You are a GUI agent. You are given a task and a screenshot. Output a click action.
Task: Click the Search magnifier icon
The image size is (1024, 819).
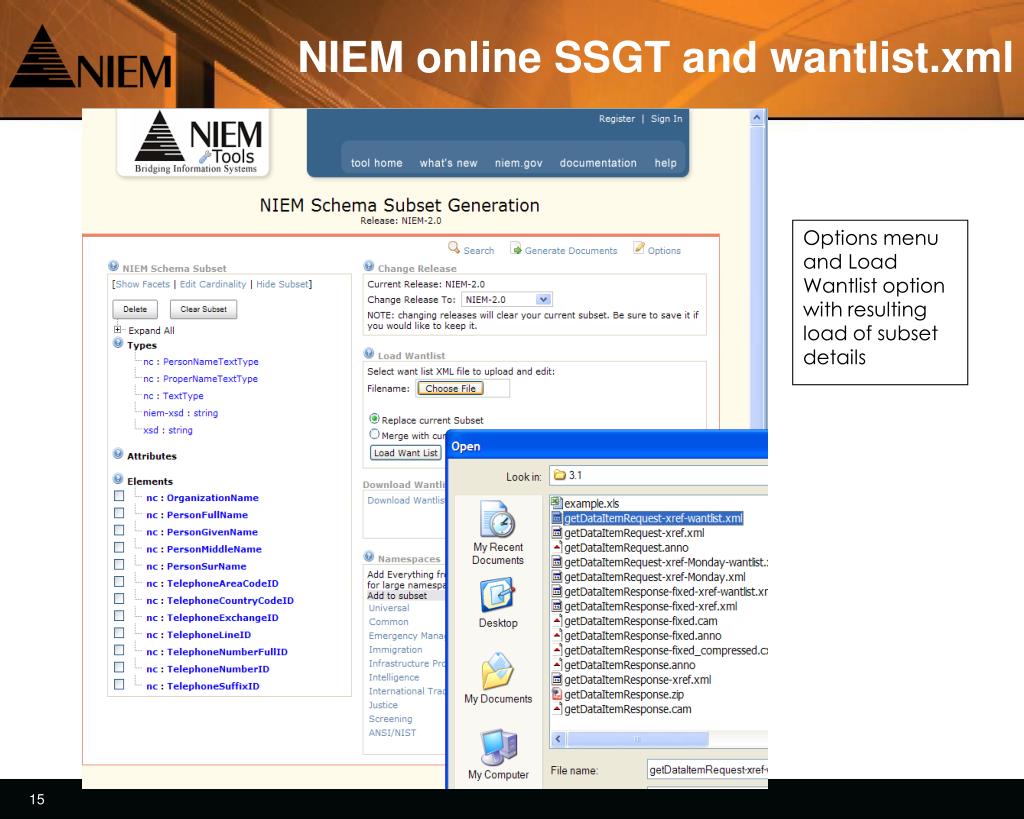454,248
